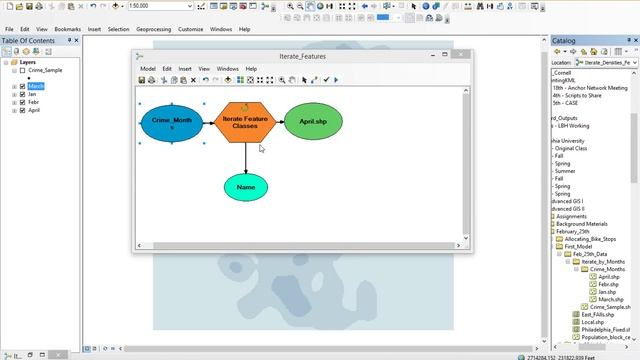
Task: Open ArcMap Geoprocessing menu
Action: coord(154,29)
